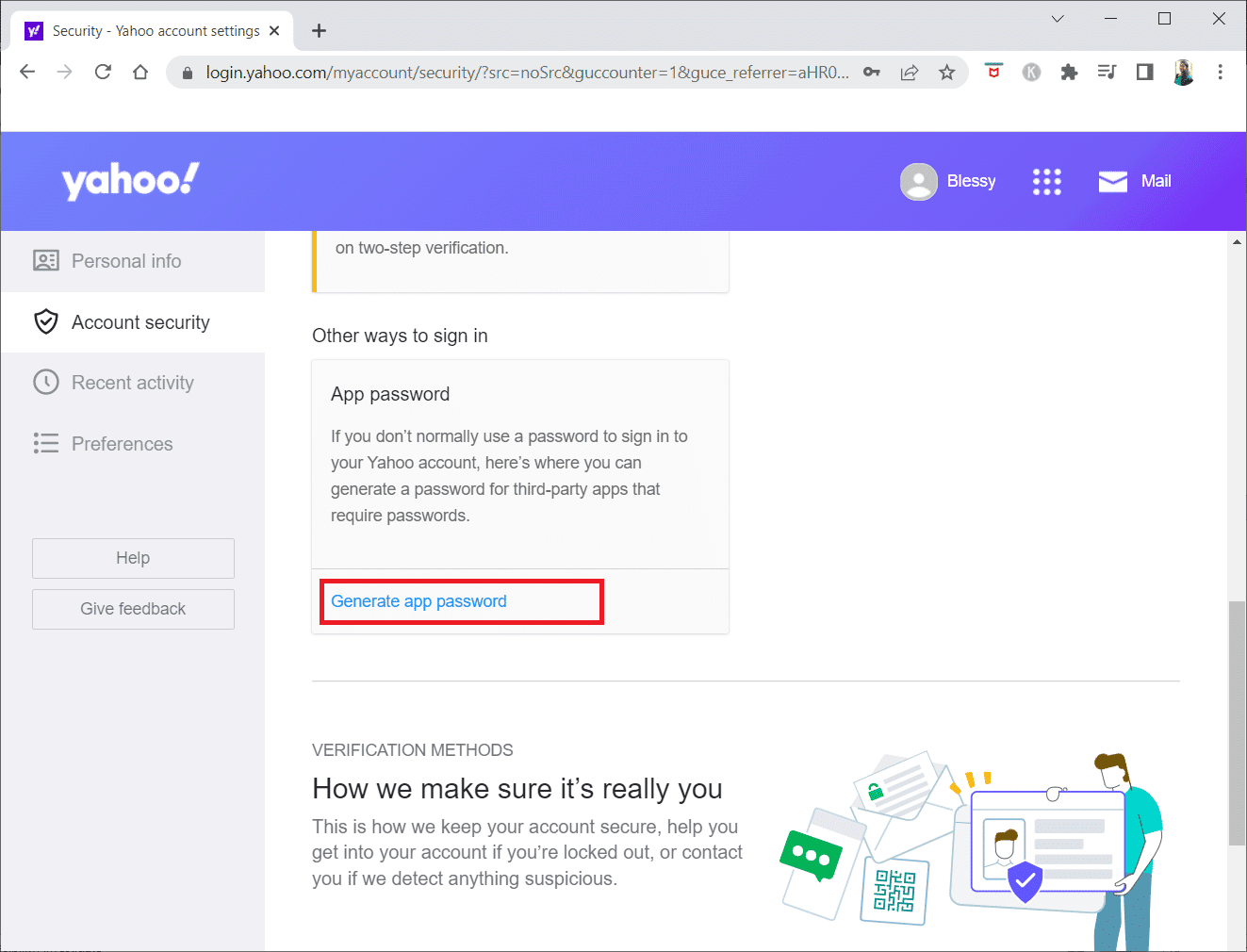Click the page vertical scrollbar thumb

[1237, 721]
